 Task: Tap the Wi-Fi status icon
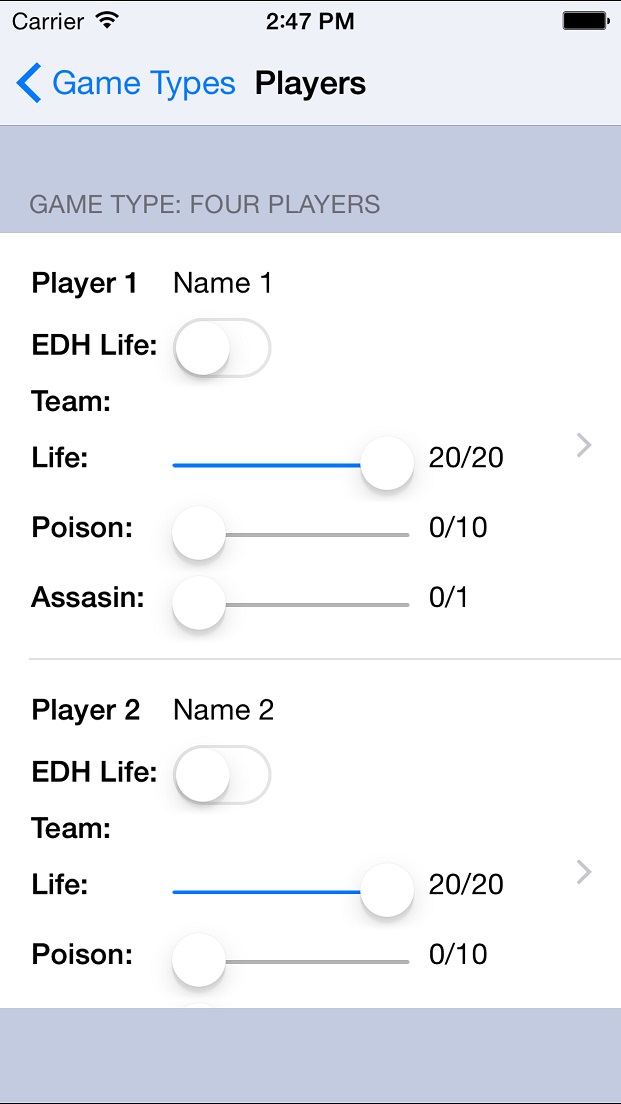[x=107, y=21]
